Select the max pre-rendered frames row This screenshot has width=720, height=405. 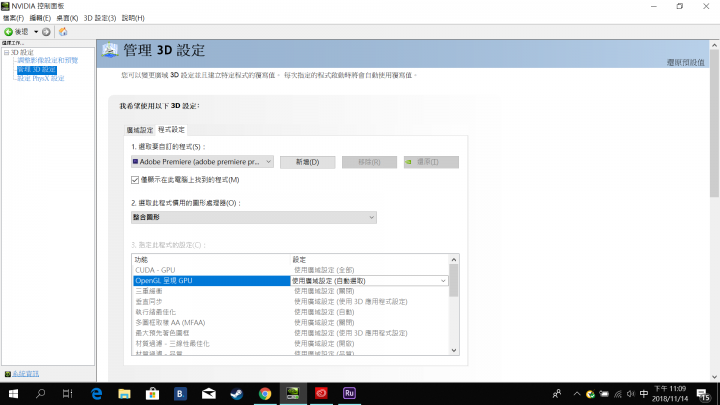(290, 333)
